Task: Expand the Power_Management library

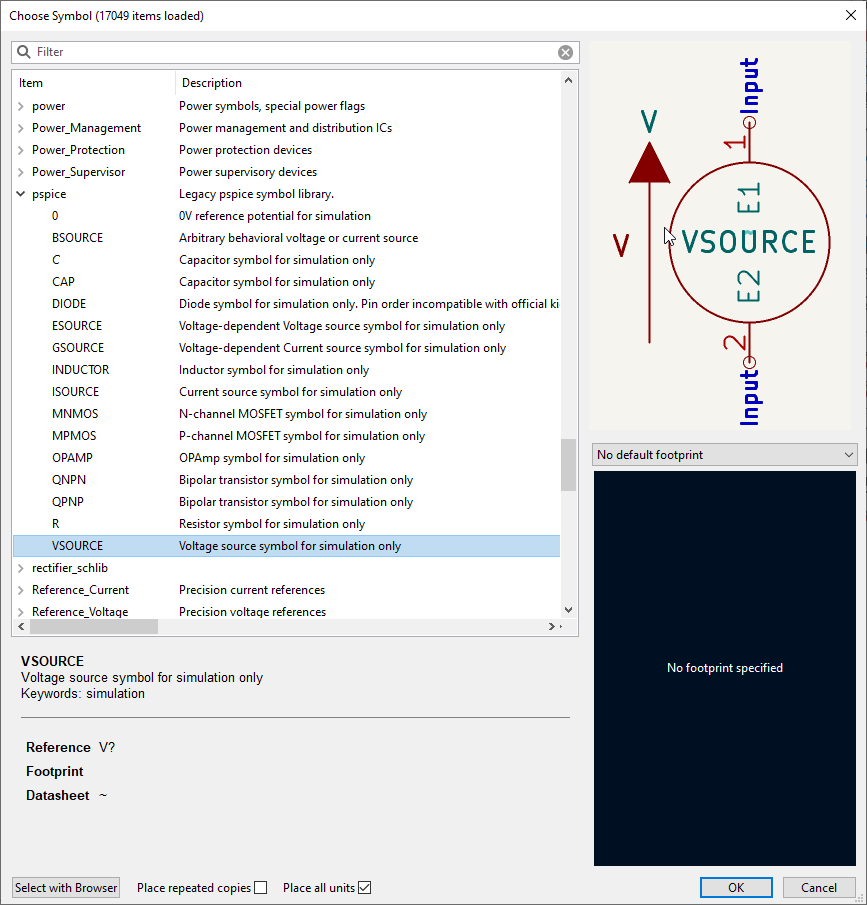Action: [x=21, y=128]
